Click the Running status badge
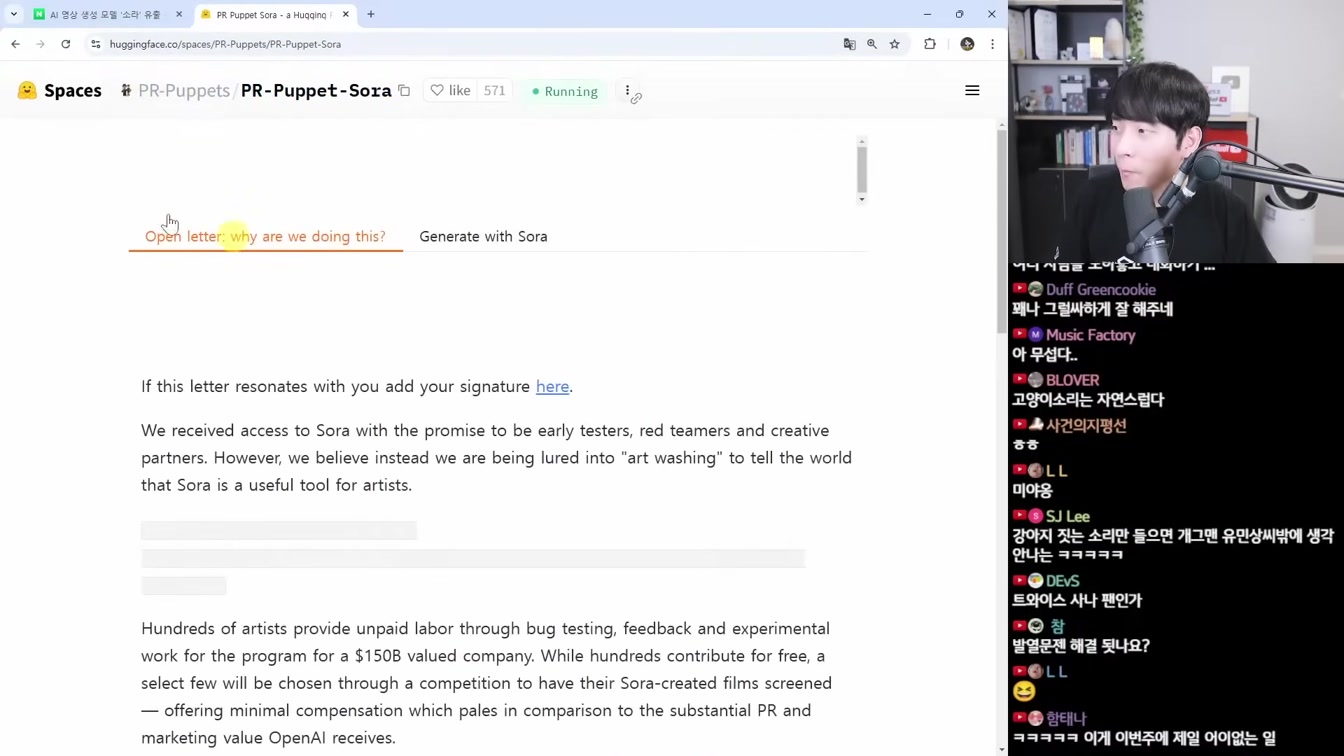The width and height of the screenshot is (1344, 756). point(565,91)
